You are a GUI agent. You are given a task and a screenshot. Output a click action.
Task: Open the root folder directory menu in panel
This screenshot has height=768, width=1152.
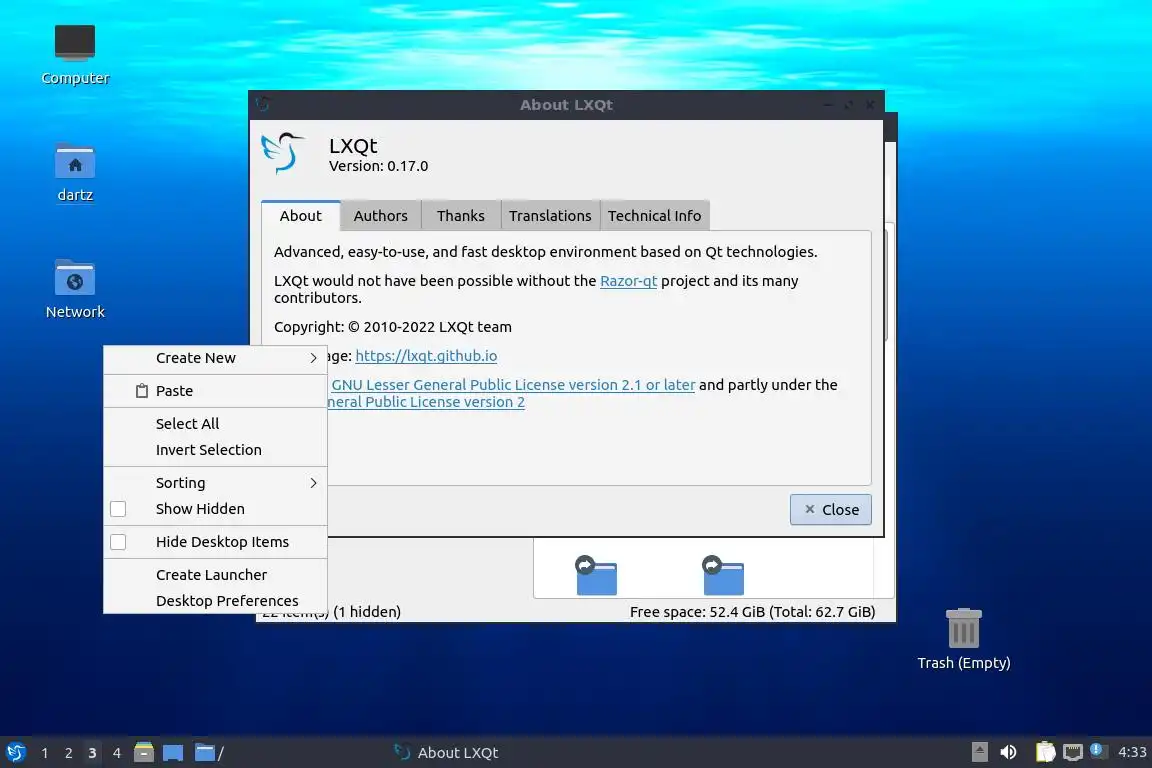pos(209,752)
